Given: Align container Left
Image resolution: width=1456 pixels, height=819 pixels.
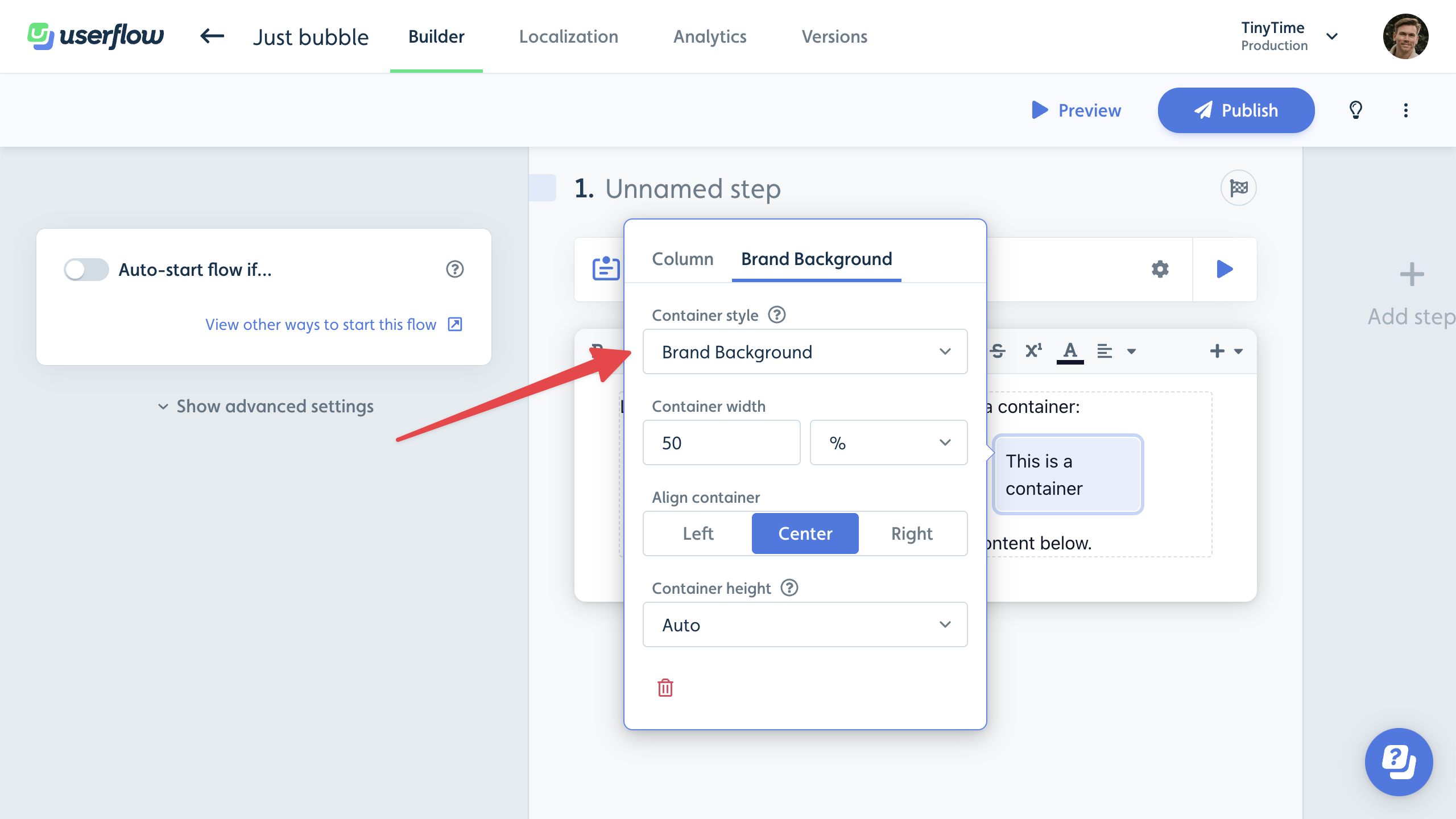Looking at the screenshot, I should point(698,533).
